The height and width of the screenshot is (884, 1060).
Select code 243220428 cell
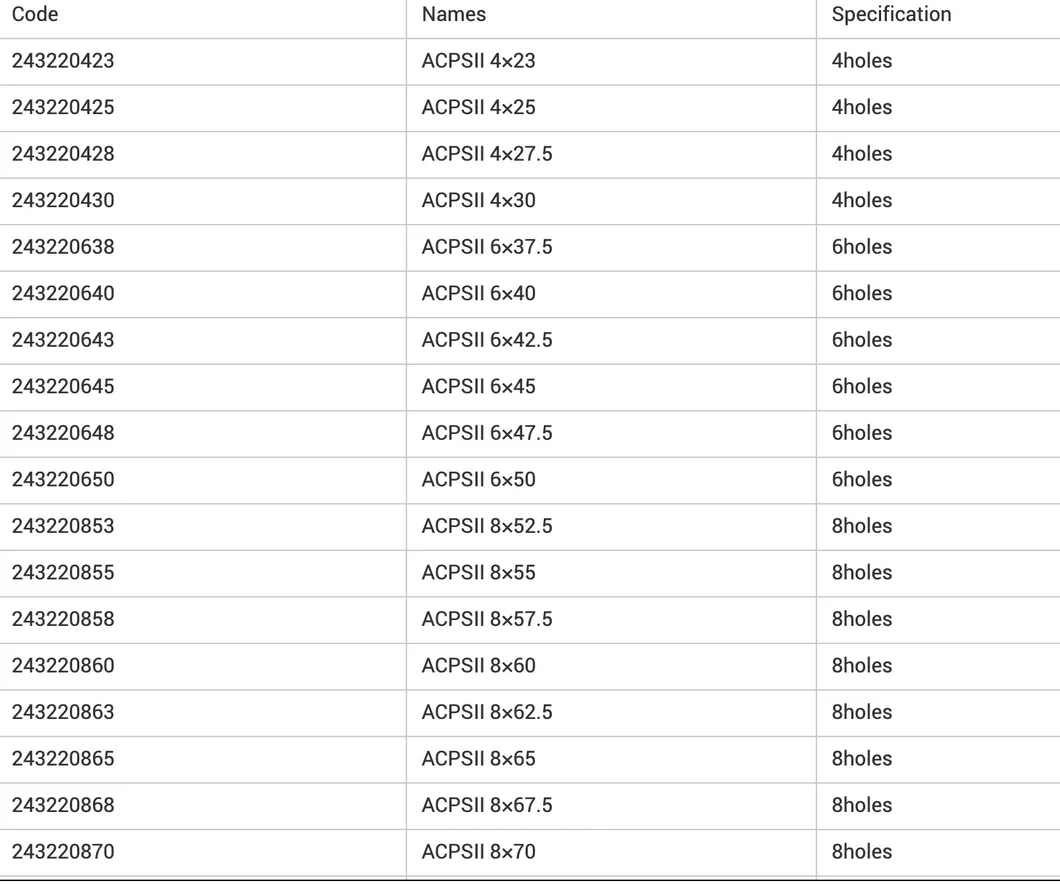pyautogui.click(x=63, y=154)
